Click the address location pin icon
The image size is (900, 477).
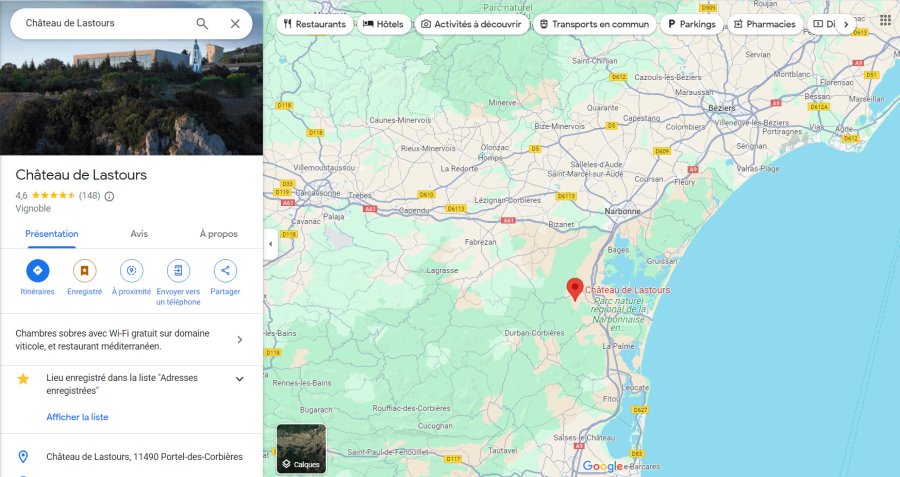click(23, 457)
